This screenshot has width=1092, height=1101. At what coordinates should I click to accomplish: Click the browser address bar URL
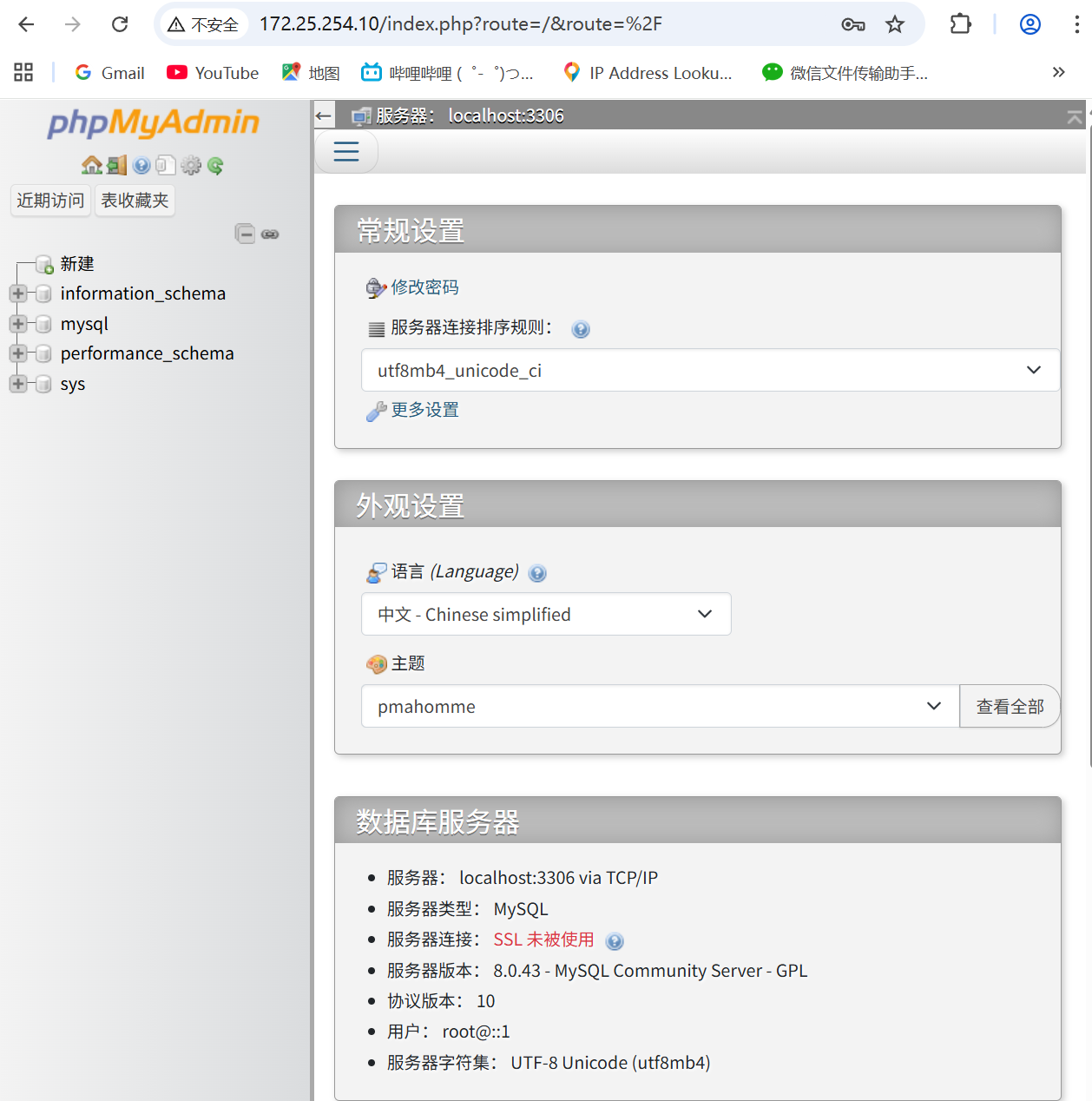click(461, 24)
